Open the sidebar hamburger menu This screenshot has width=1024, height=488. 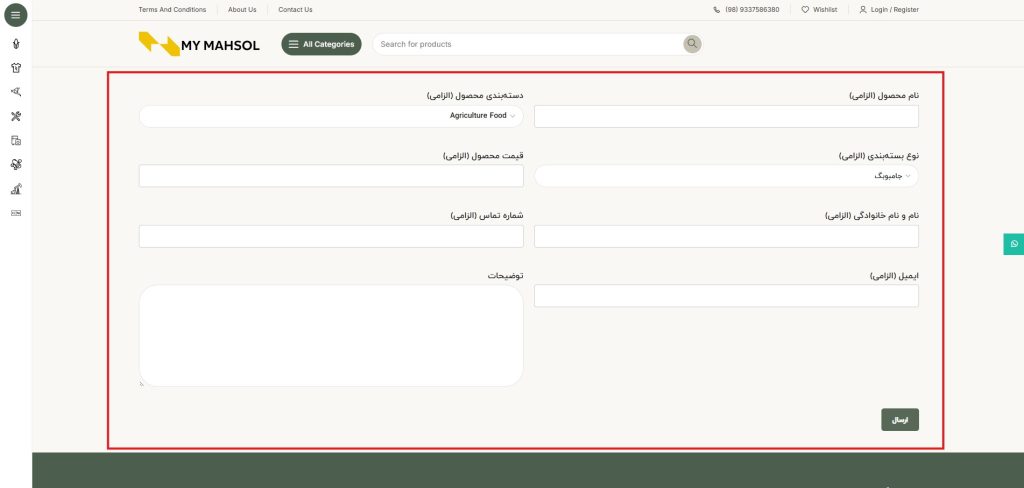click(15, 15)
